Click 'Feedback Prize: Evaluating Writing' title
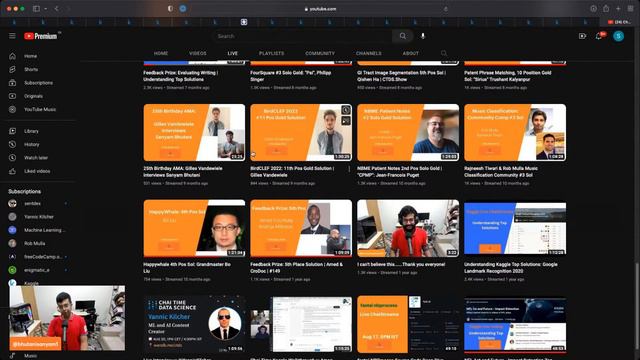The image size is (640, 360). click(x=181, y=76)
